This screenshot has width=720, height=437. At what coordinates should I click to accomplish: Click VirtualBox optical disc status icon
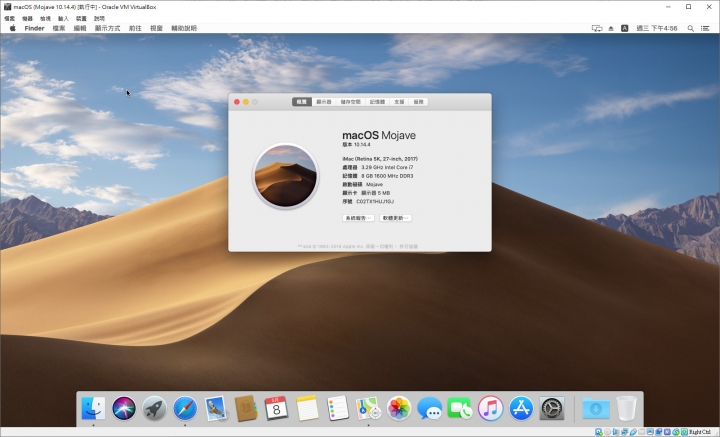point(608,432)
